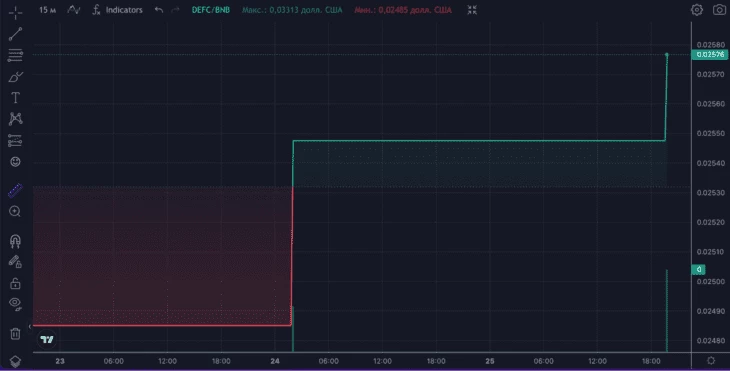The image size is (730, 371).
Task: Open the Indicators dialog
Action: point(118,10)
